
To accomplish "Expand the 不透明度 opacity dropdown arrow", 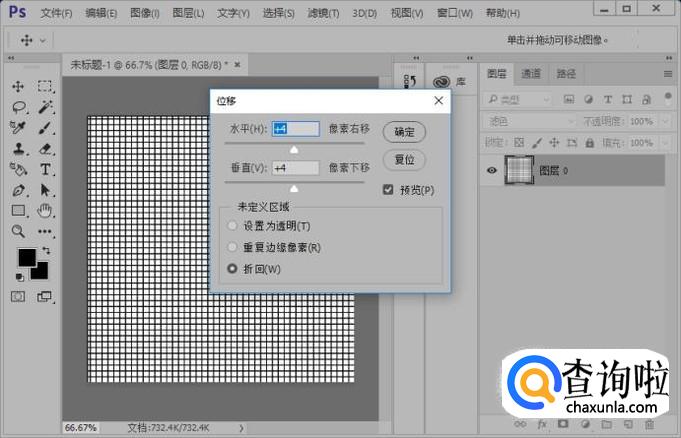I will [x=662, y=121].
